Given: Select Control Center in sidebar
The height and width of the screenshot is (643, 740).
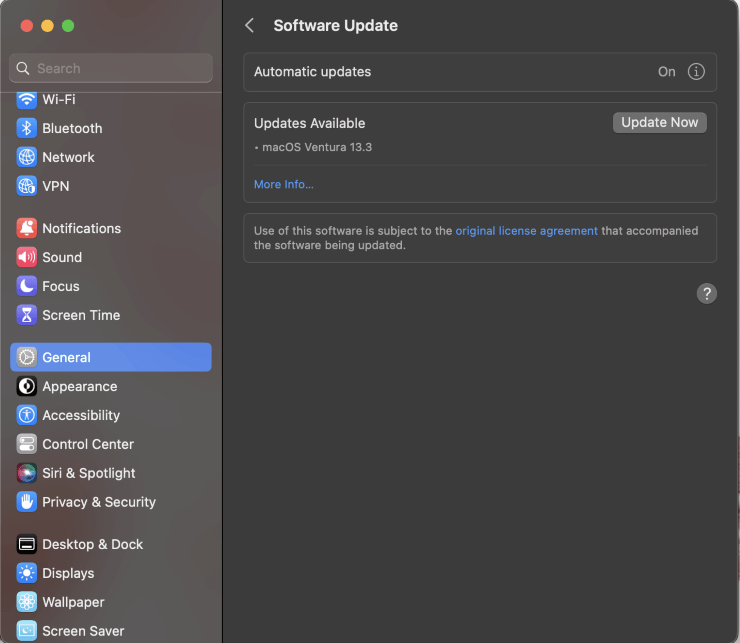Looking at the screenshot, I should tap(87, 444).
